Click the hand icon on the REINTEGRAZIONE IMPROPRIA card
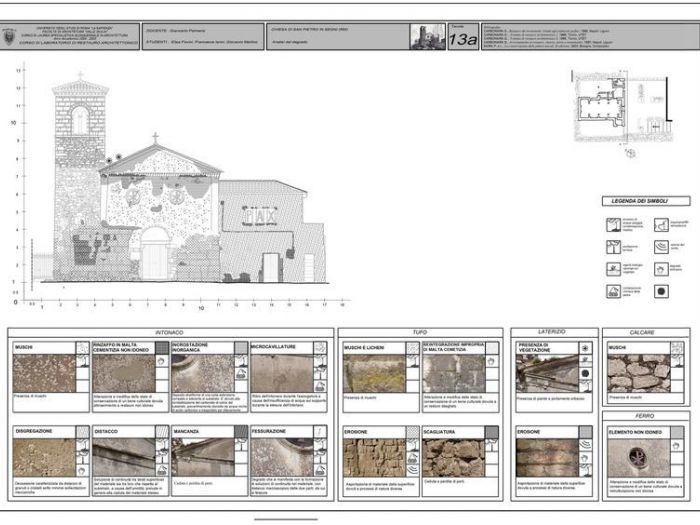700x525 pixels. point(492,361)
